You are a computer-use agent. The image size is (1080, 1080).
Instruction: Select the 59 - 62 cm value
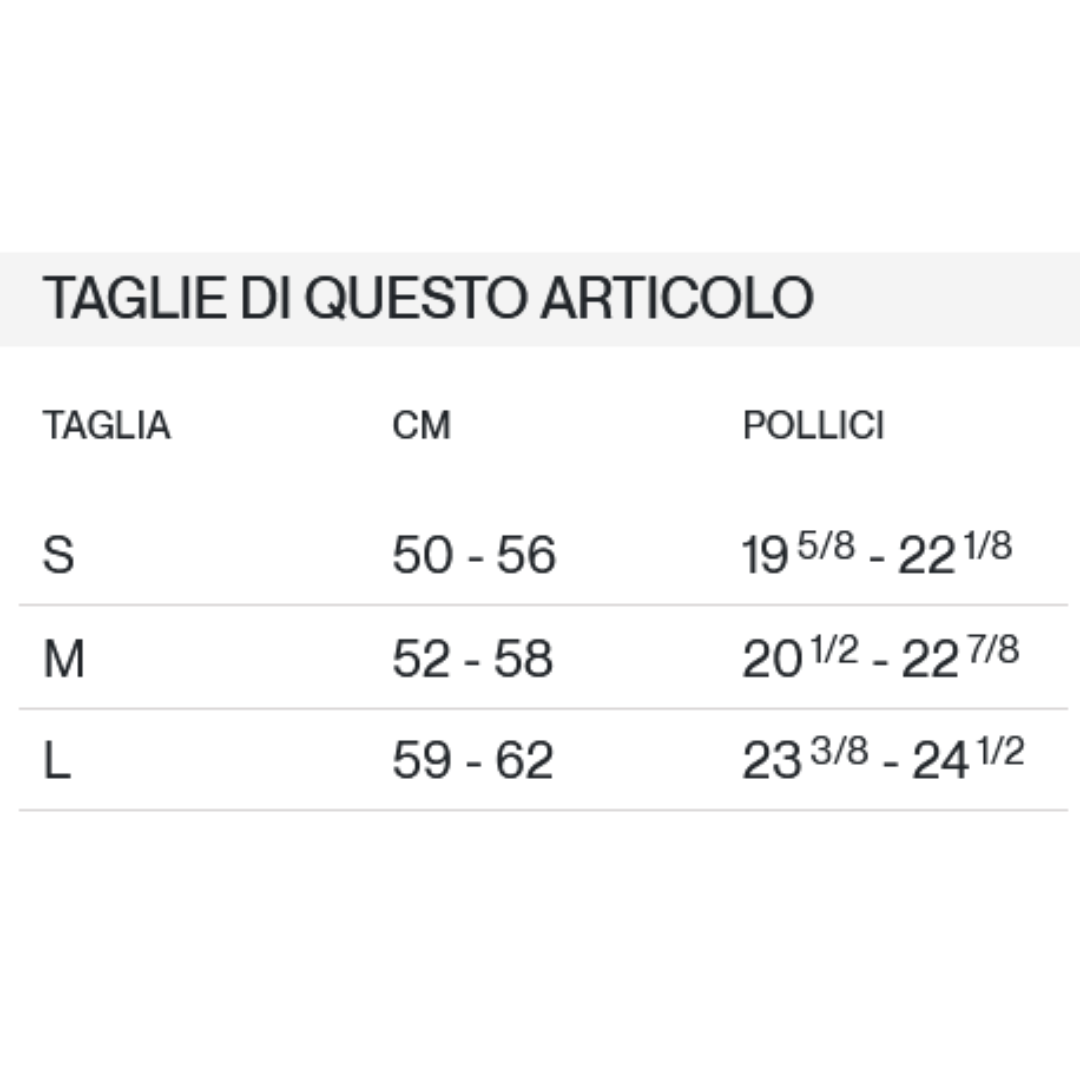pyautogui.click(x=472, y=760)
